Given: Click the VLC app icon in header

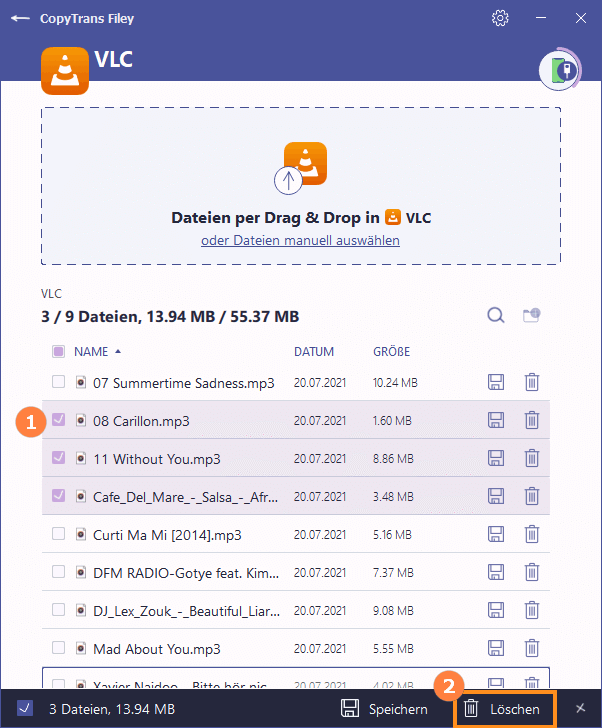Looking at the screenshot, I should point(65,71).
